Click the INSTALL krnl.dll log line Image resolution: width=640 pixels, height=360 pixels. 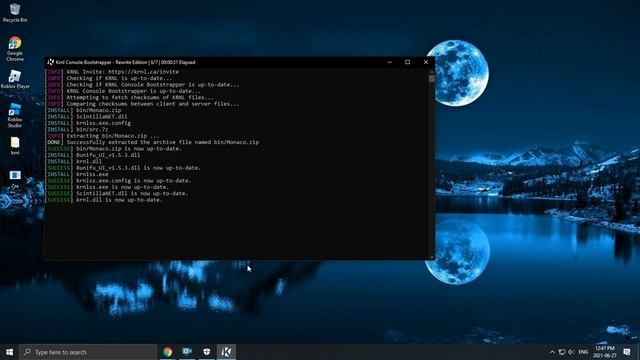(73, 162)
